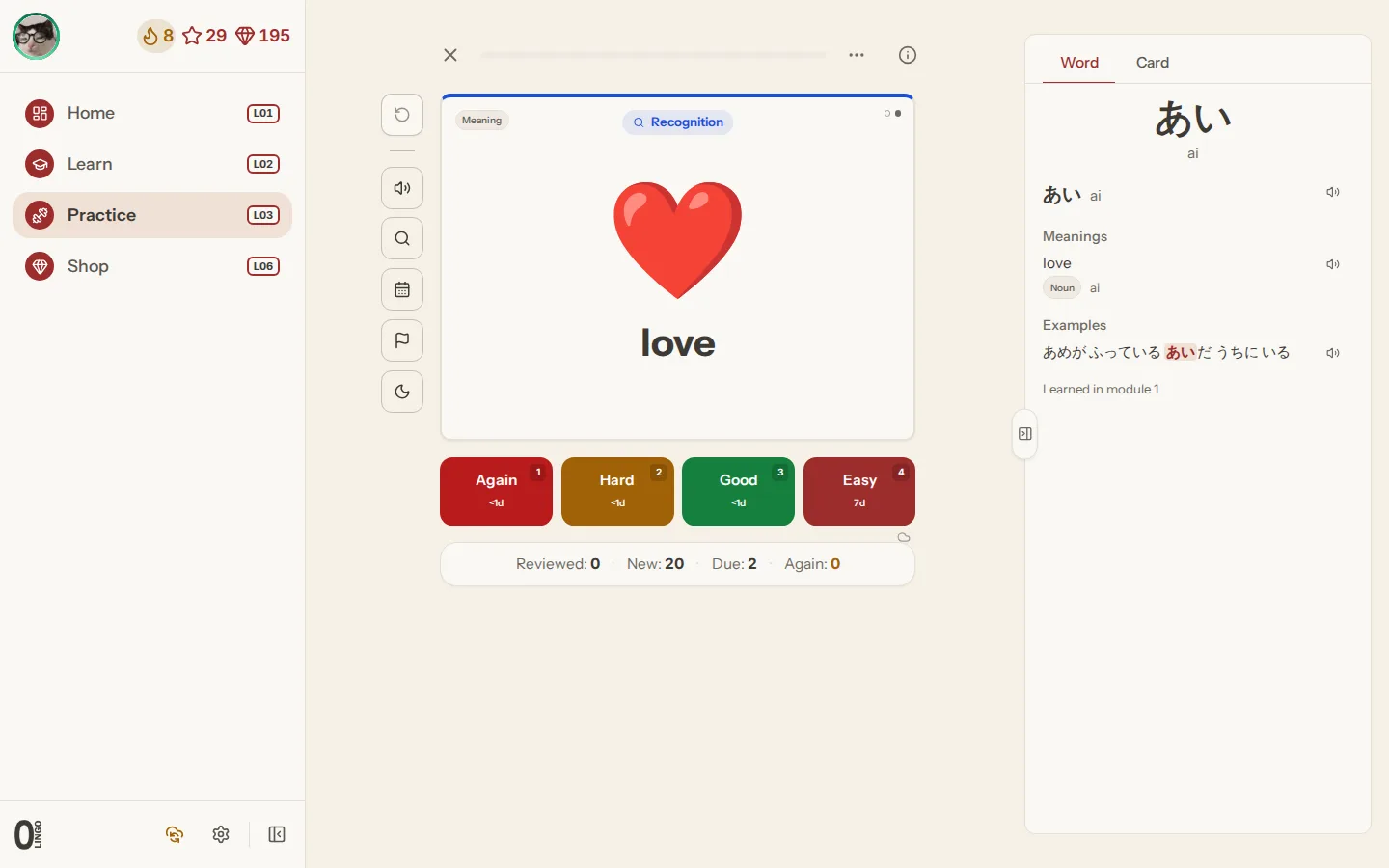Rate the card as Good
The image size is (1389, 868).
[739, 491]
